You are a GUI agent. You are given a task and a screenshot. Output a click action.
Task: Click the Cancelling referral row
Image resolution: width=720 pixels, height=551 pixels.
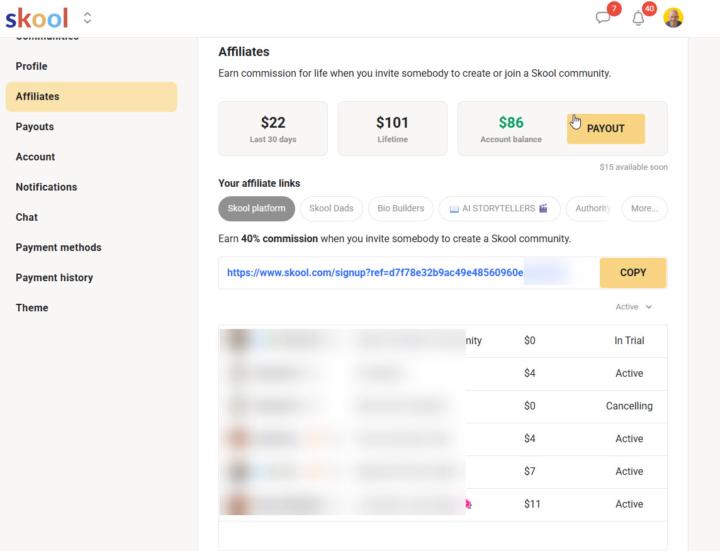(x=443, y=406)
